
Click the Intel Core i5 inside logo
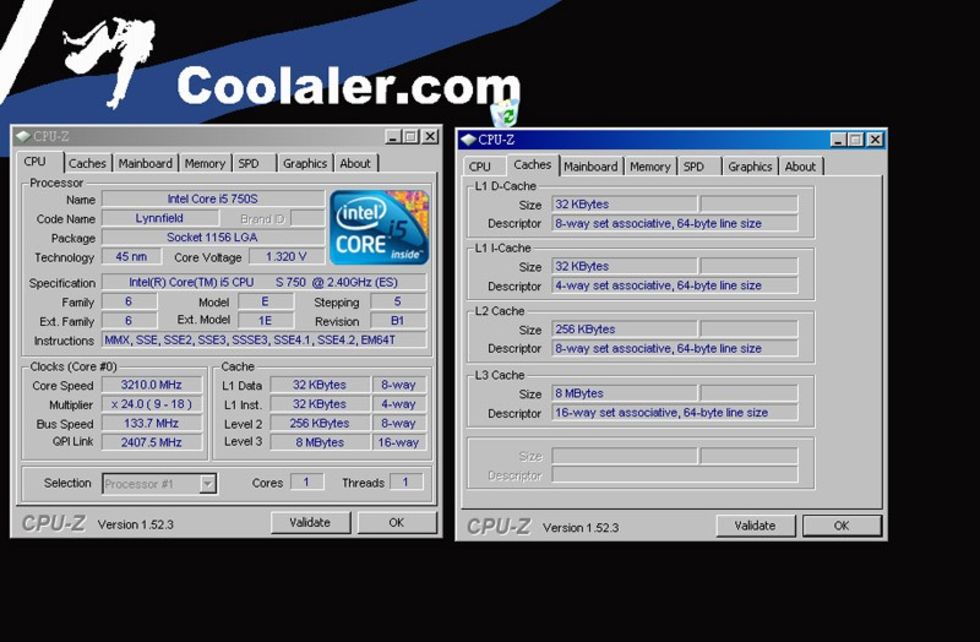tap(379, 228)
